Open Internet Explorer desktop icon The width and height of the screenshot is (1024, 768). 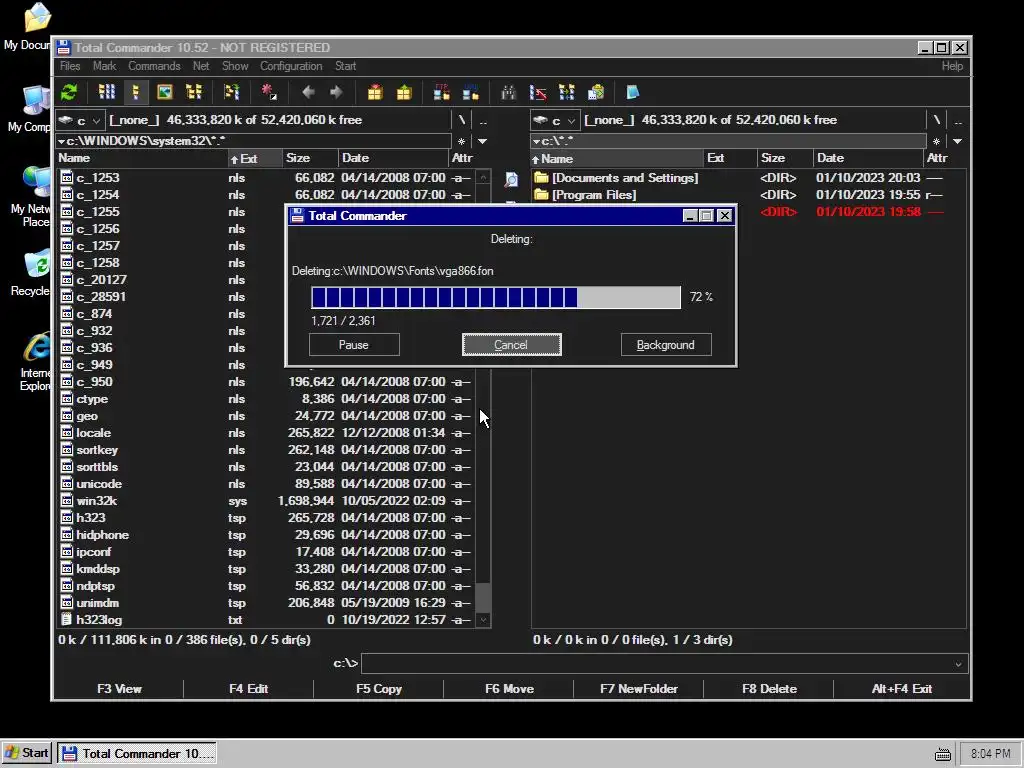click(36, 347)
